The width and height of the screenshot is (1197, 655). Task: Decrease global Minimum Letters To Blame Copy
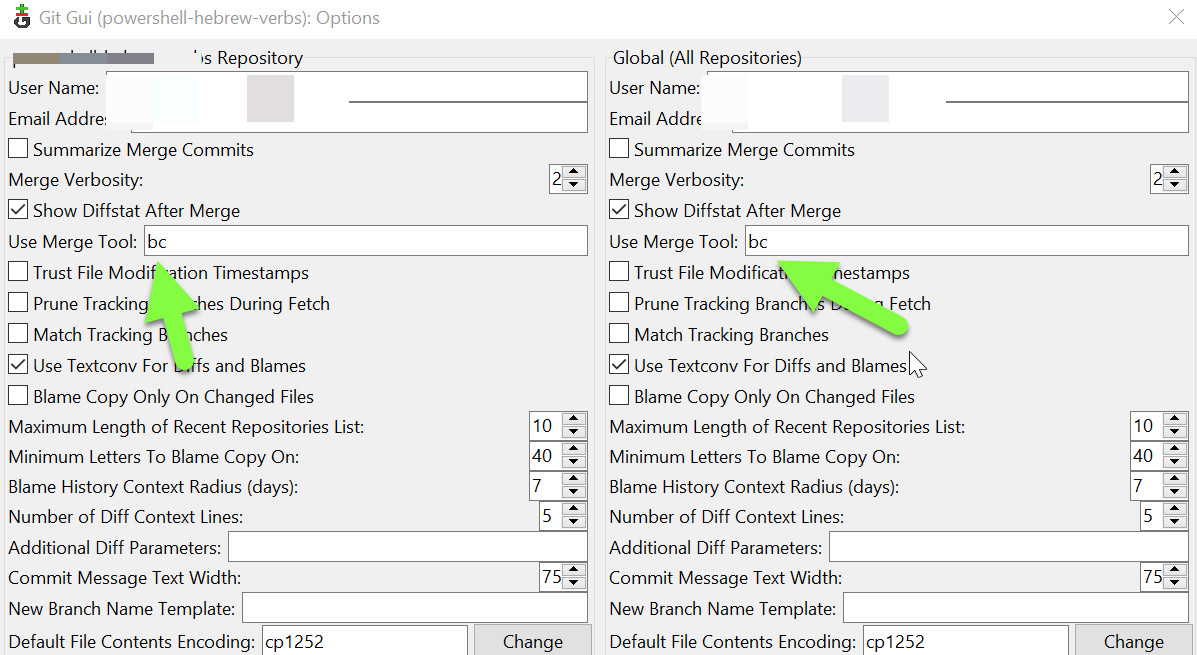1175,463
